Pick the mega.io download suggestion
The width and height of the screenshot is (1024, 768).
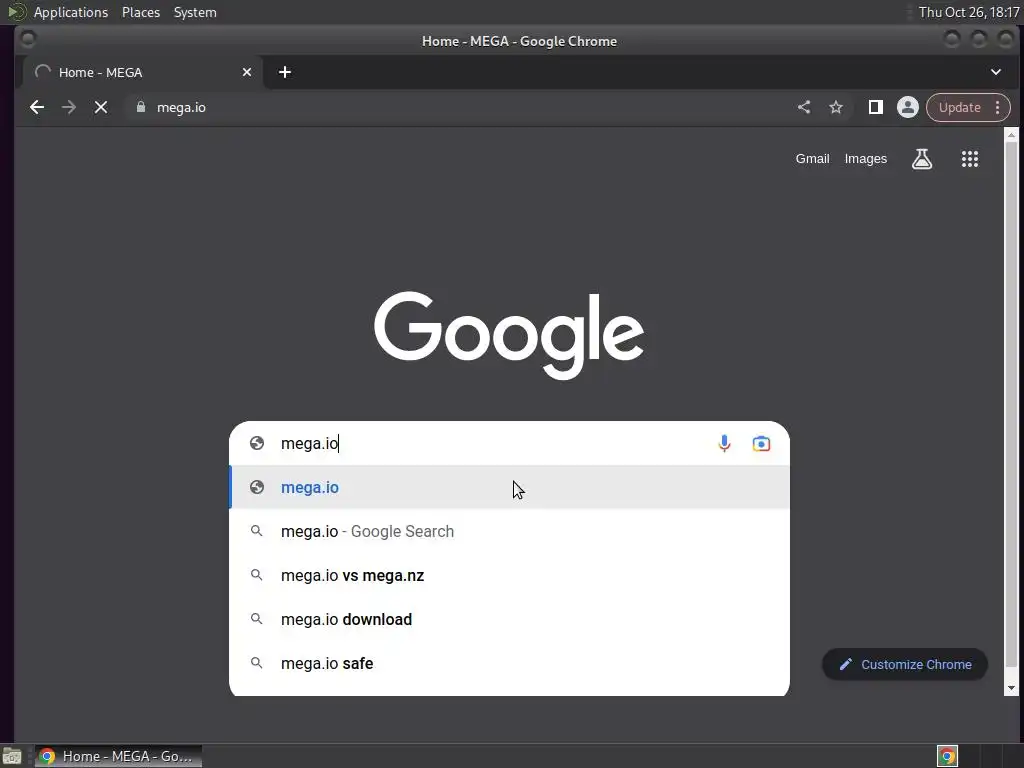pyautogui.click(x=509, y=619)
